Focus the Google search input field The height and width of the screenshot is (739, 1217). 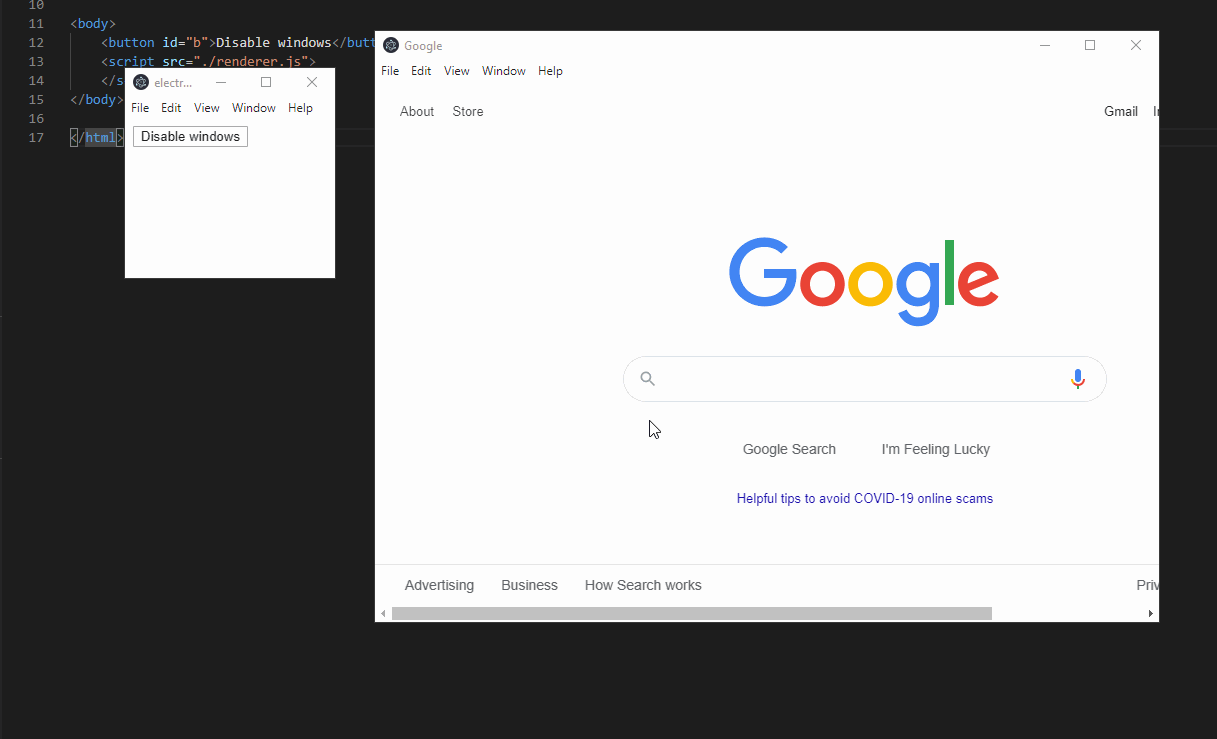pos(864,379)
